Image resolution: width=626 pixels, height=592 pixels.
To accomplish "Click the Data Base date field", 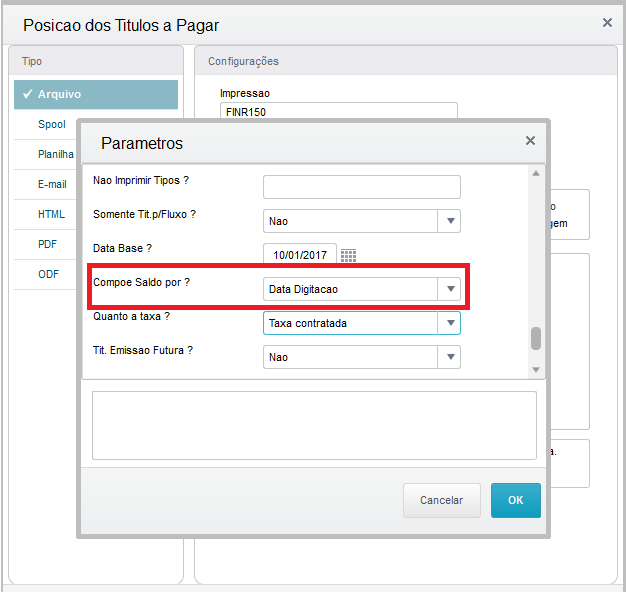I will pyautogui.click(x=299, y=255).
